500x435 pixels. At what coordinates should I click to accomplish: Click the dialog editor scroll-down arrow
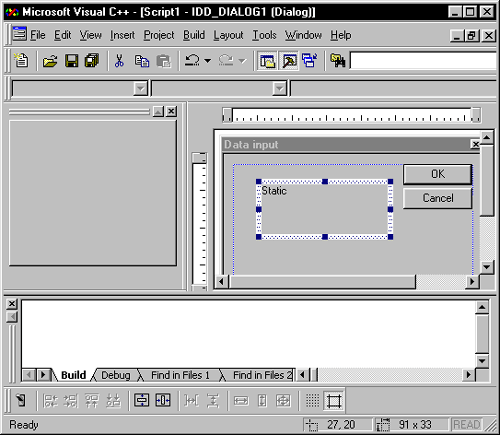tap(487, 267)
